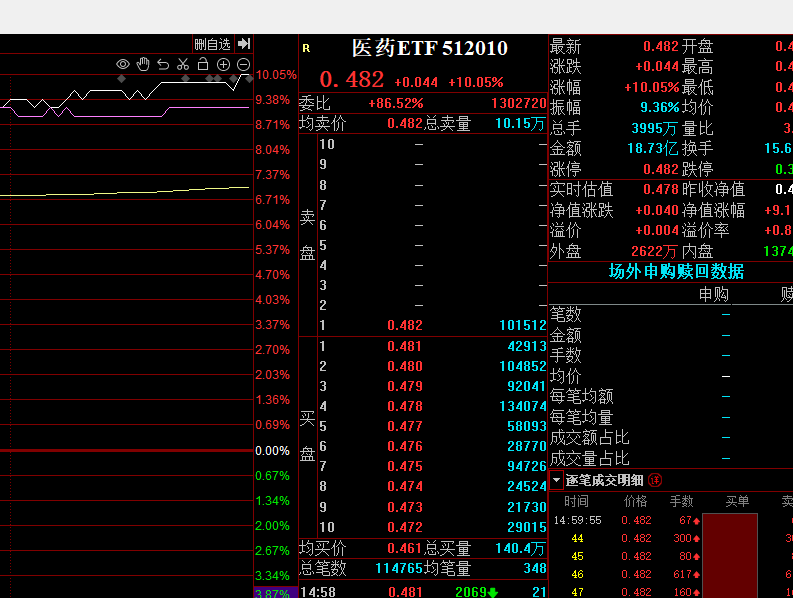The height and width of the screenshot is (598, 793).
Task: Click buy level 2 price 0.480
Action: click(x=405, y=366)
